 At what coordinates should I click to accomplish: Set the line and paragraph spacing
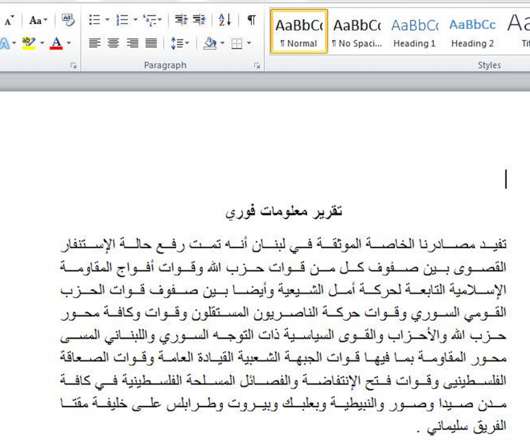point(176,43)
